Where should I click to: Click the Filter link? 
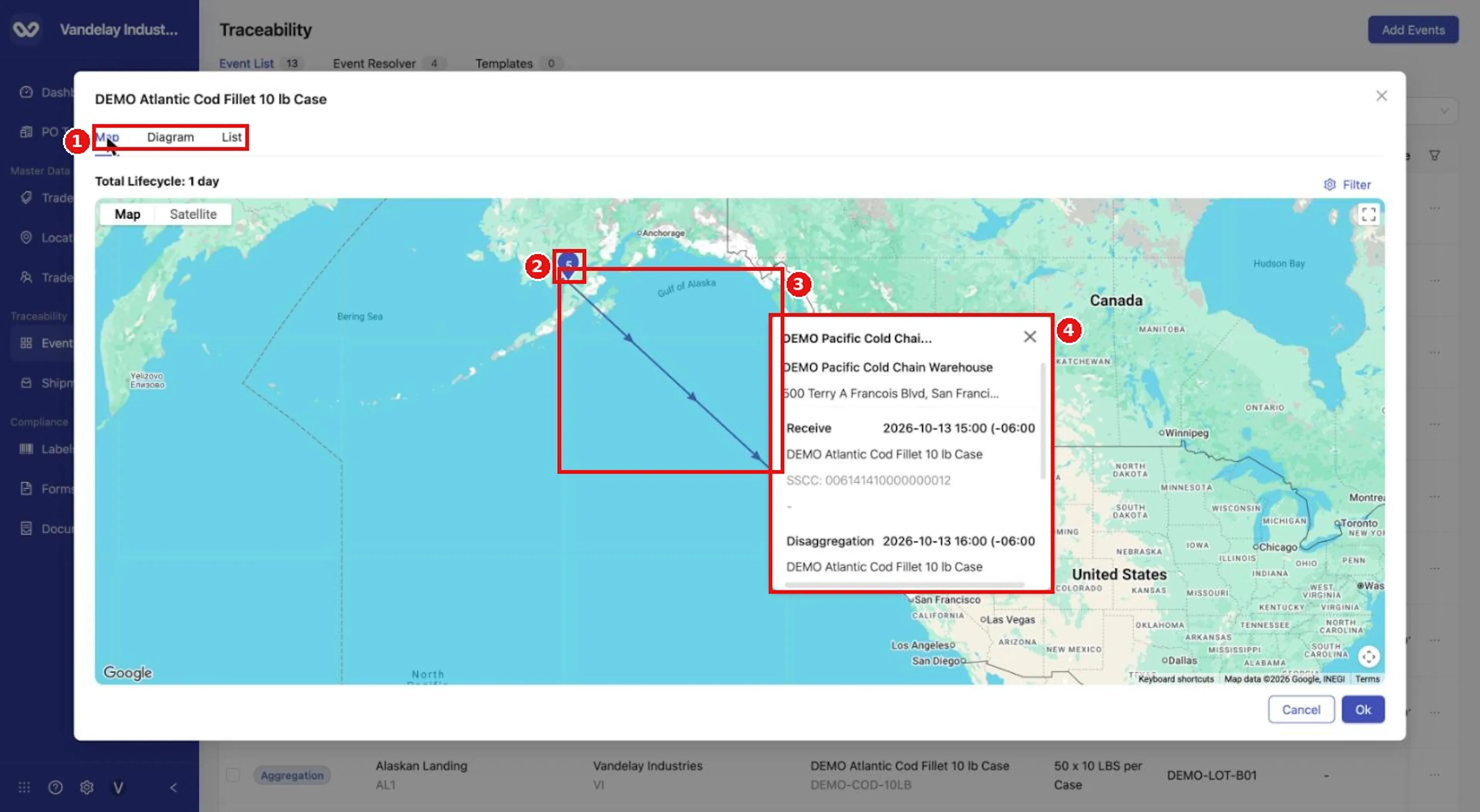[1357, 185]
